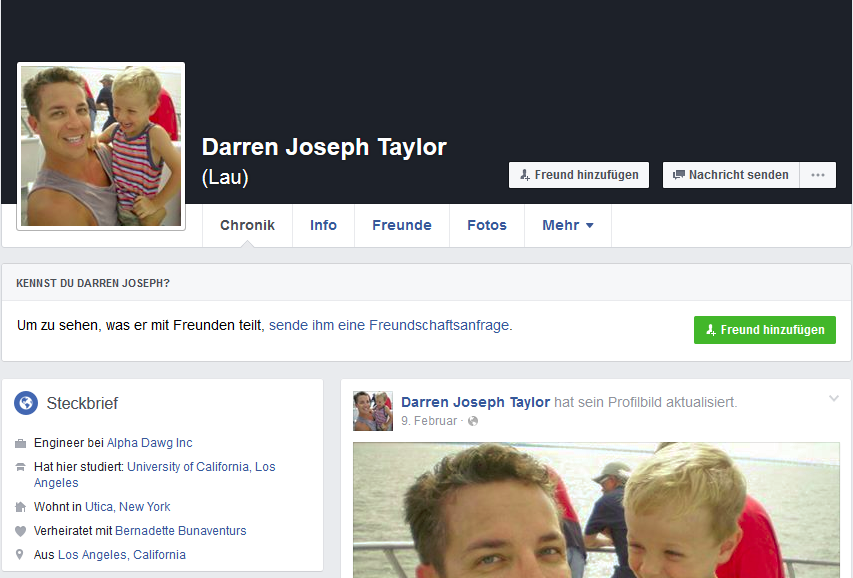Viewport: 853px width, 578px height.
Task: Open the Info tab
Action: (323, 225)
